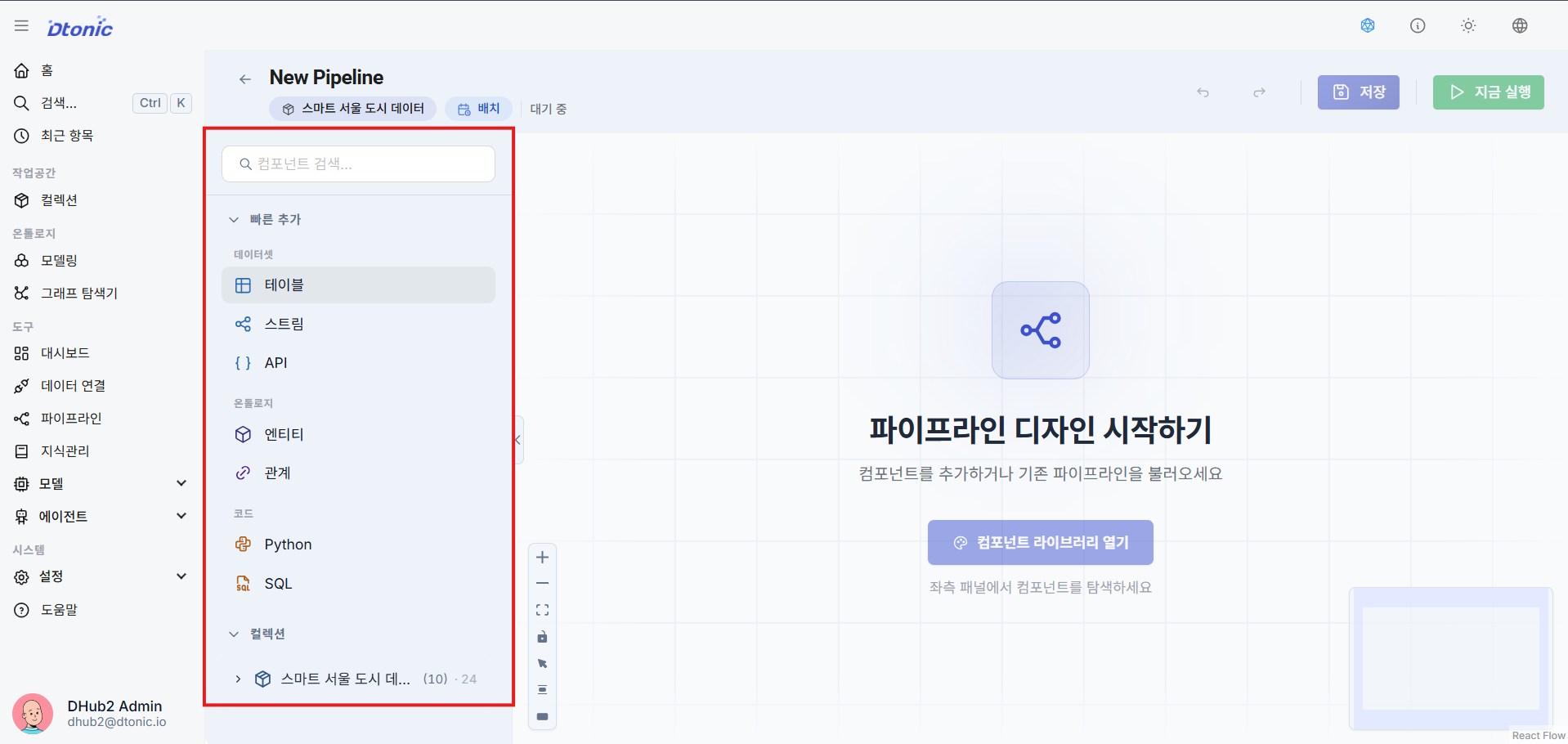Click the redo arrow icon
The height and width of the screenshot is (744, 1568).
pyautogui.click(x=1259, y=92)
